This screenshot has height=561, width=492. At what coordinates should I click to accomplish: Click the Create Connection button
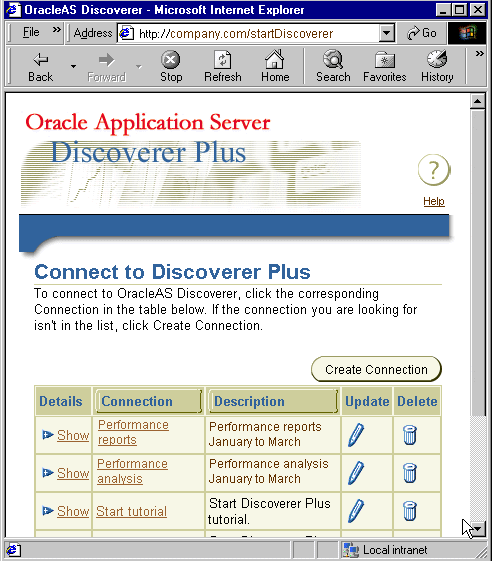coord(376,369)
